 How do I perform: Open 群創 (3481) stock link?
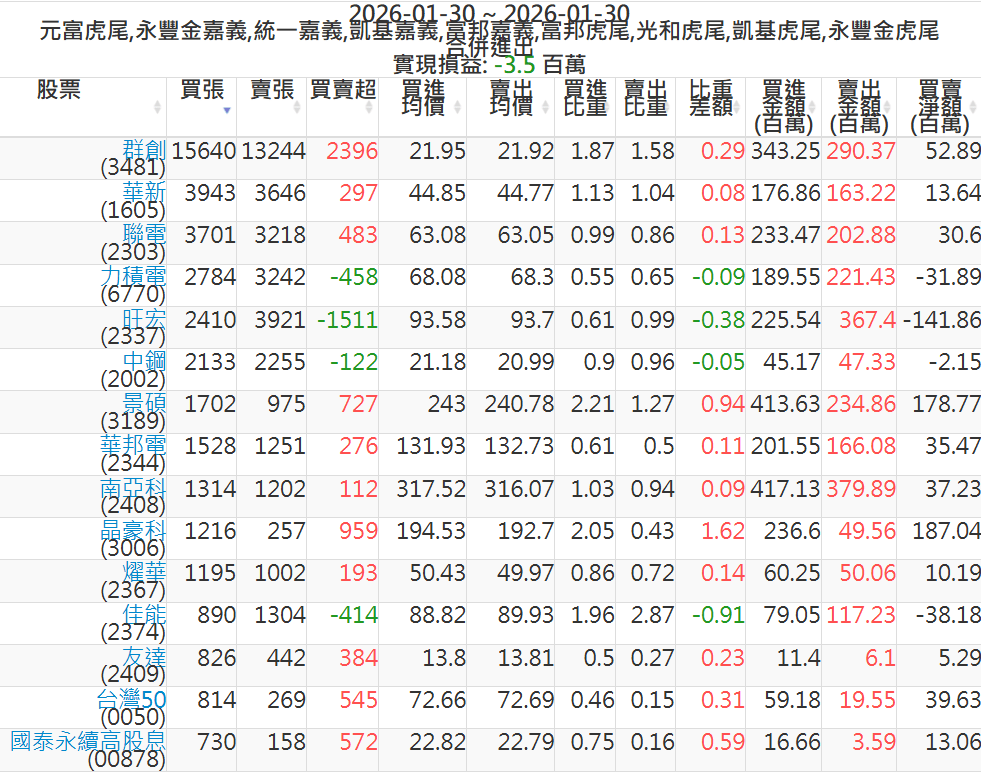144,150
